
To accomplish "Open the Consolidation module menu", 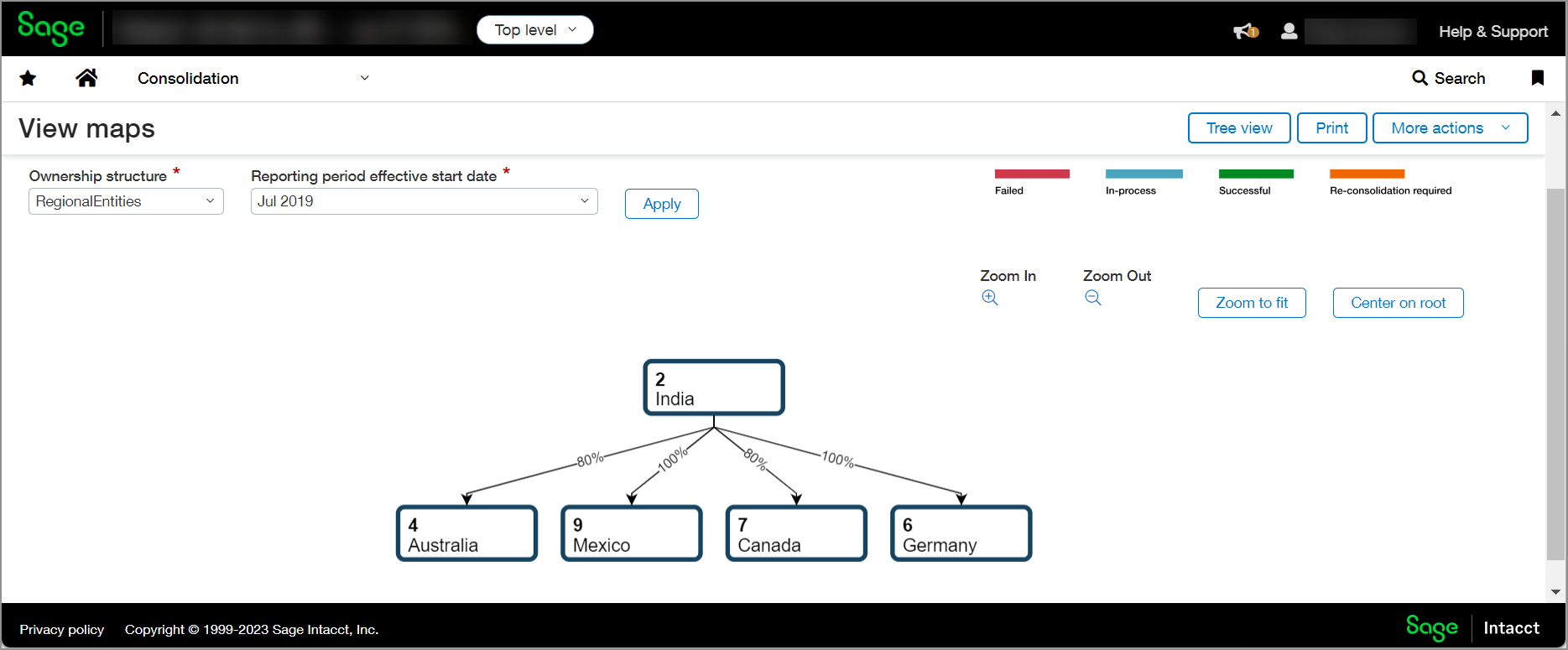I will coord(252,78).
